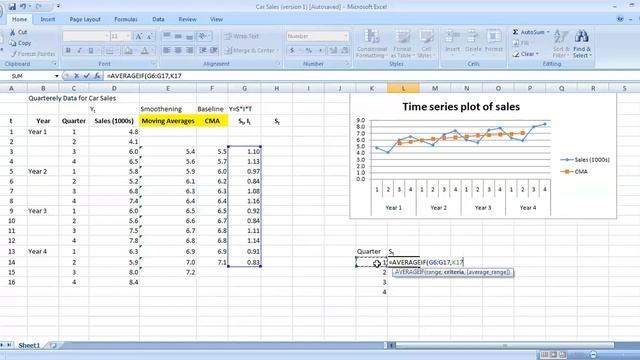640x360 pixels.
Task: Open the Data ribbon tab
Action: (158, 19)
